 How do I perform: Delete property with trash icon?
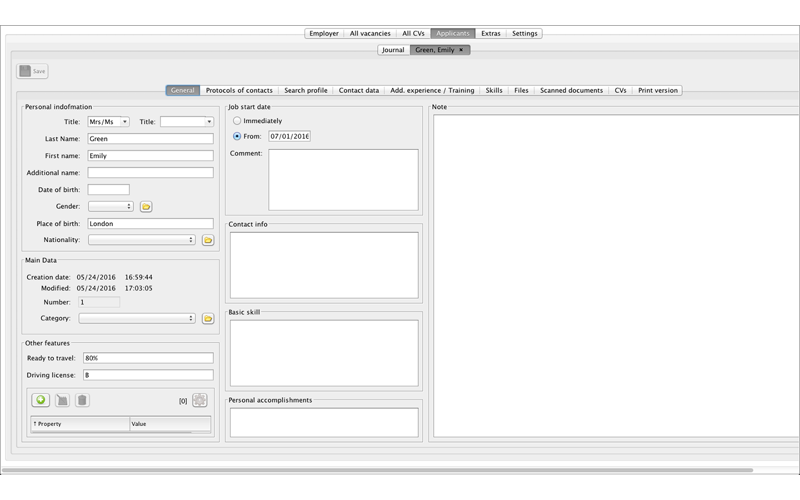point(82,400)
